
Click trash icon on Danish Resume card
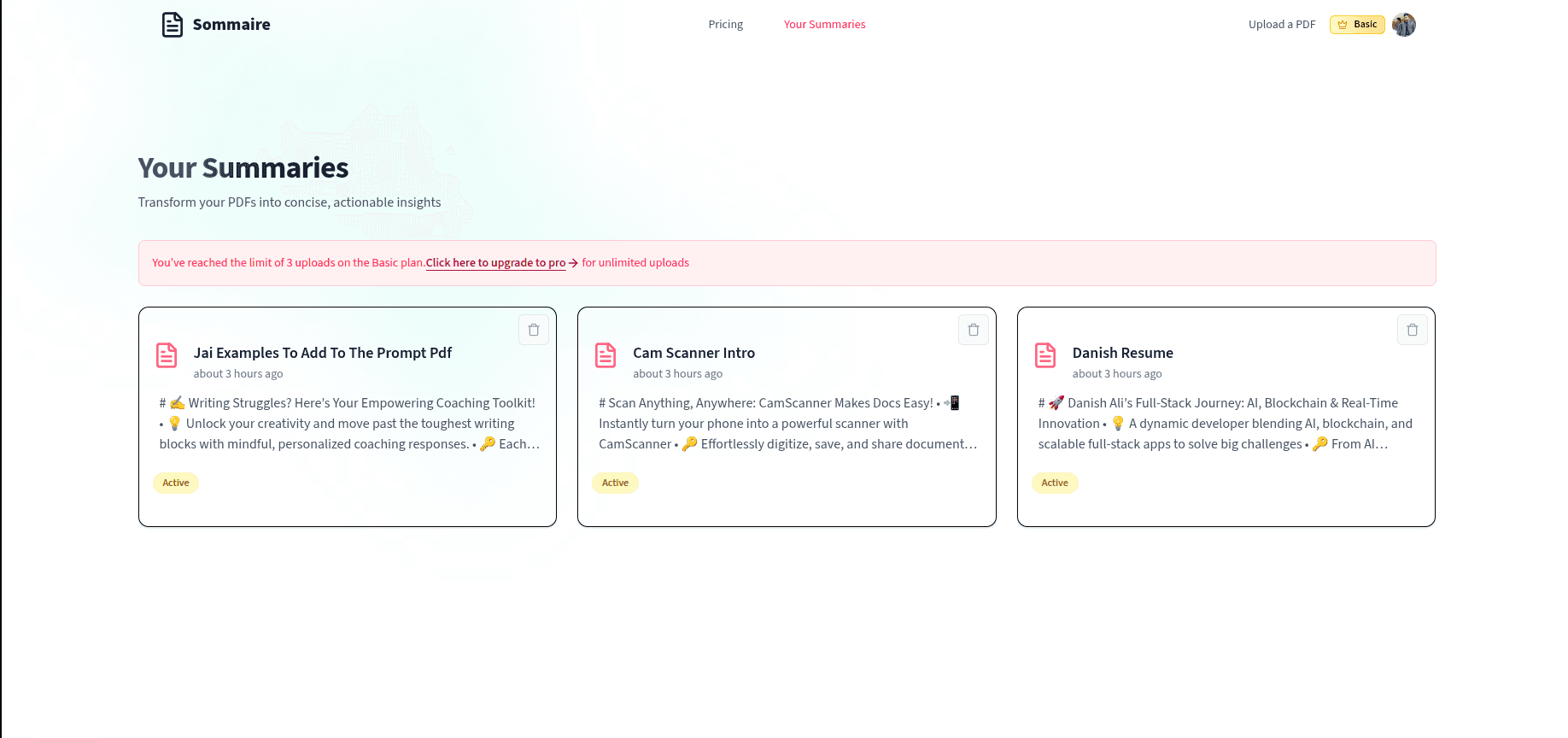[x=1412, y=330]
